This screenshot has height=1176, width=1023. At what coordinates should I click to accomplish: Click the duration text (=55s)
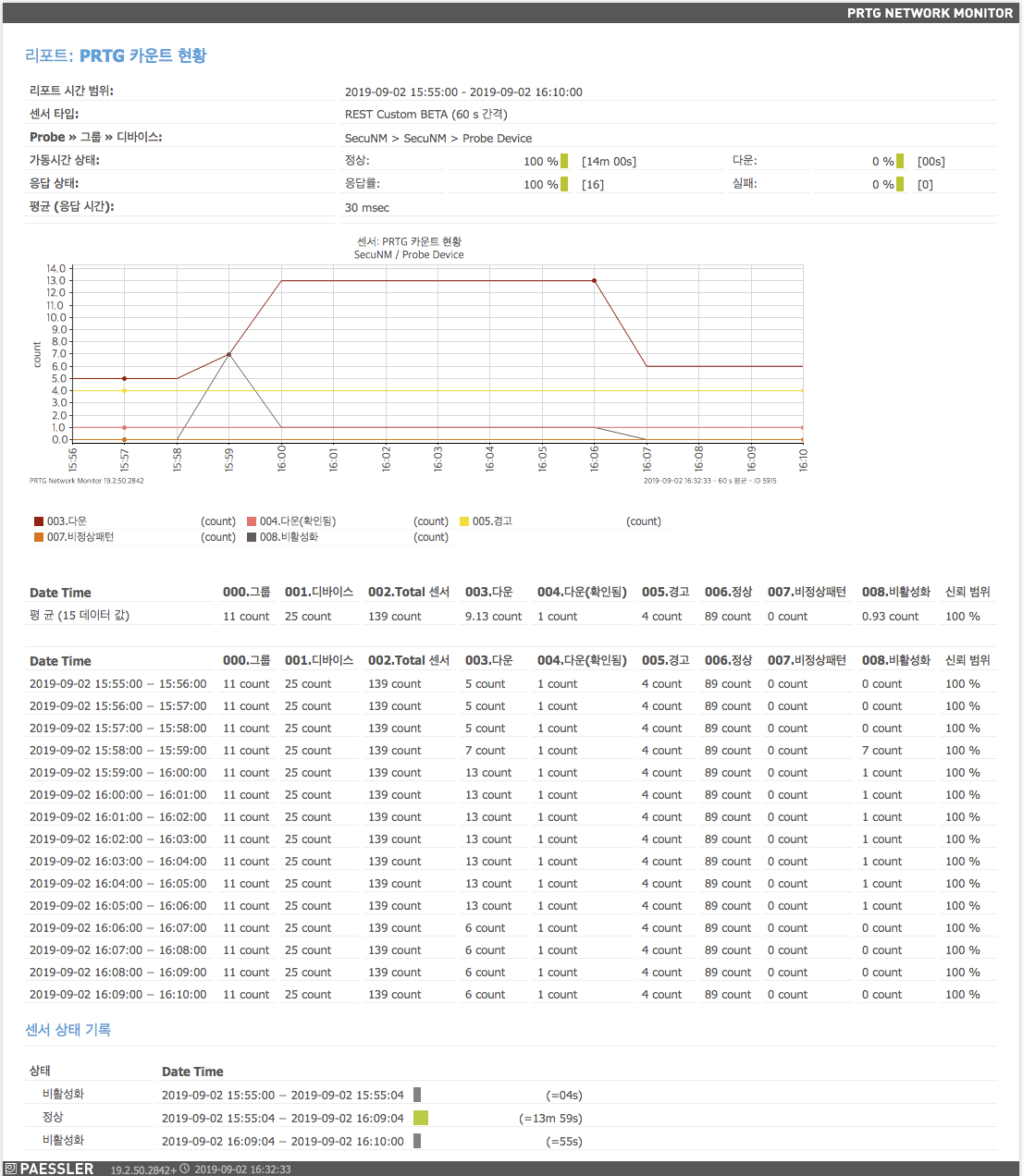click(x=564, y=1142)
